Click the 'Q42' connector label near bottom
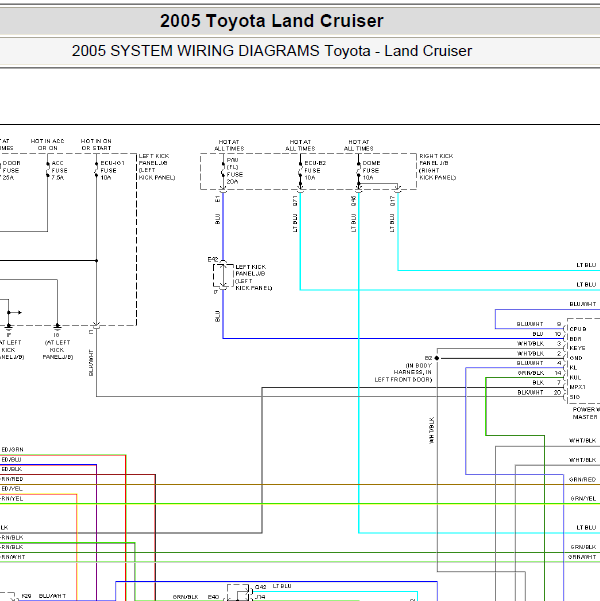Image resolution: width=600 pixels, height=601 pixels. (260, 587)
